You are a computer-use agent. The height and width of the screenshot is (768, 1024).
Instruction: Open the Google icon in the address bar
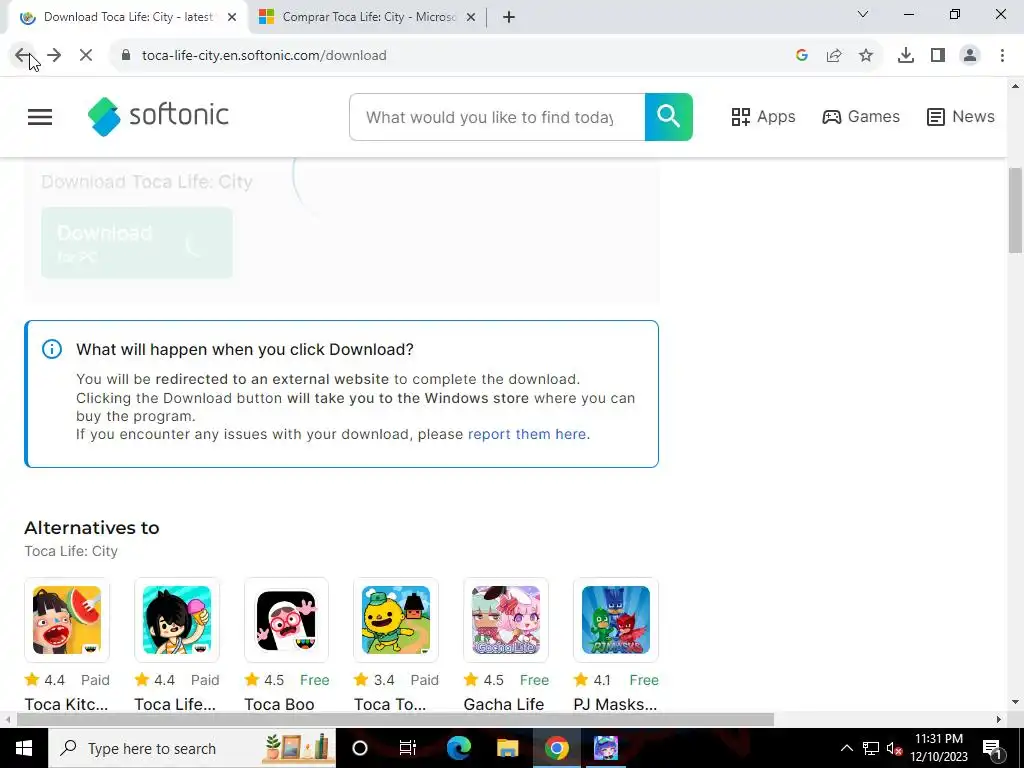pos(802,56)
